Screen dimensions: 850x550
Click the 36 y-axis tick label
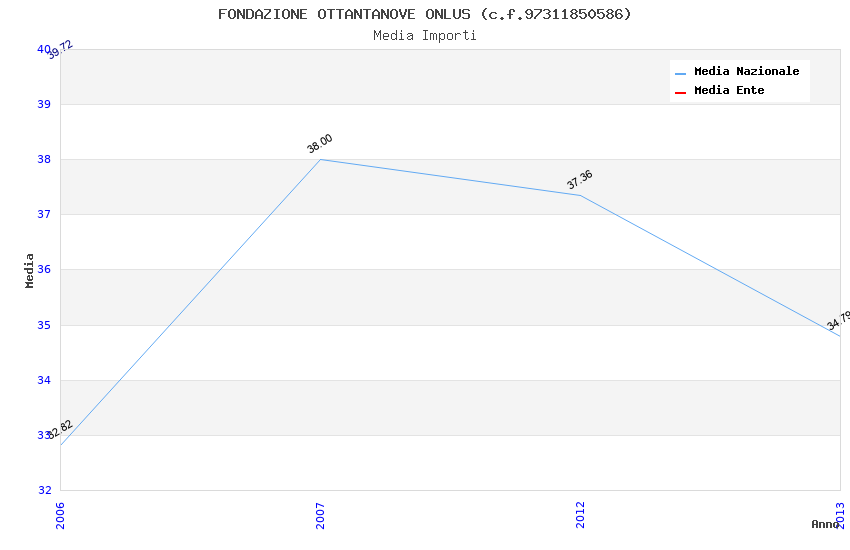coord(44,270)
